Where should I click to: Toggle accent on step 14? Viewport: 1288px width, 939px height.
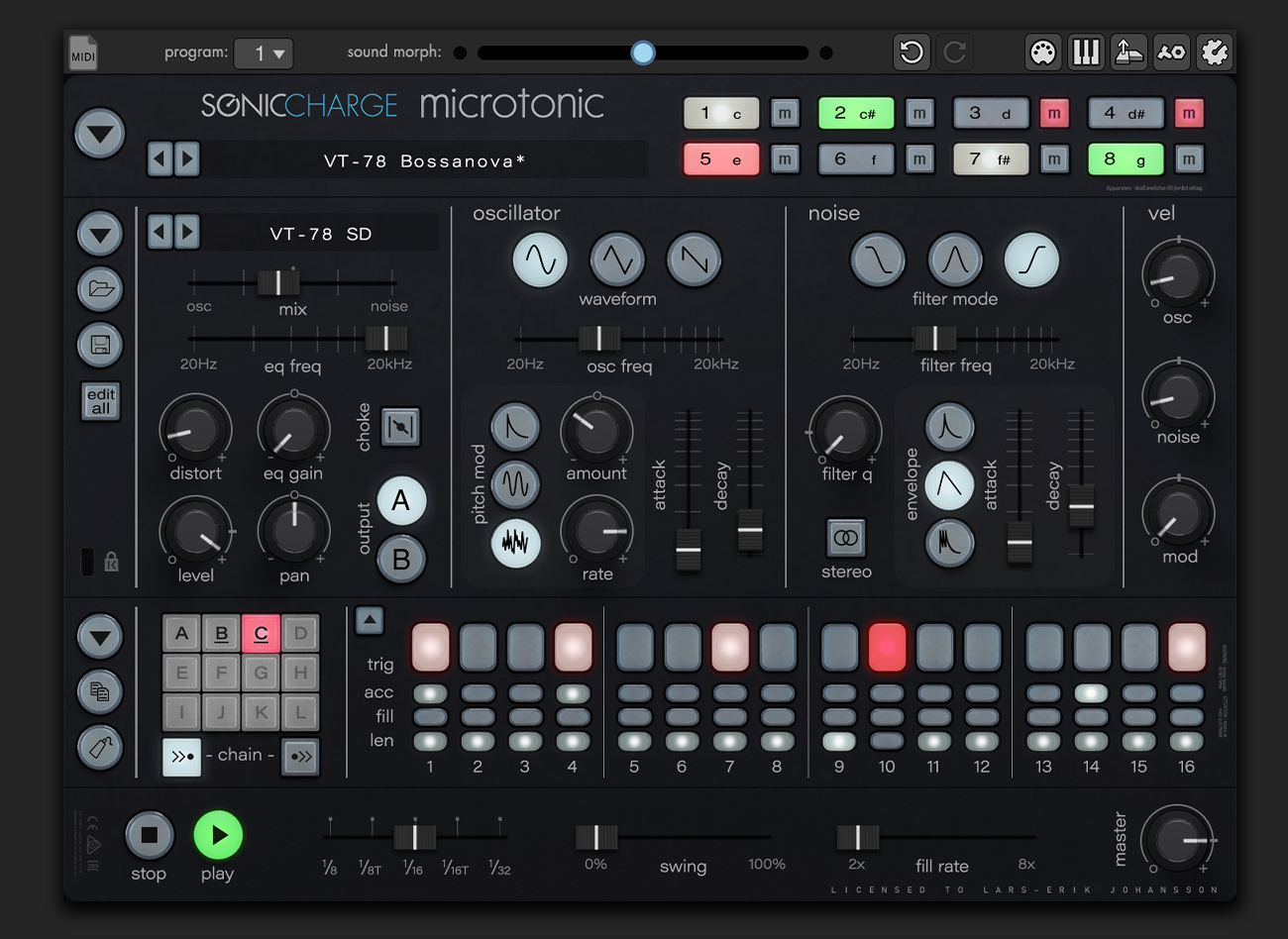click(1091, 693)
